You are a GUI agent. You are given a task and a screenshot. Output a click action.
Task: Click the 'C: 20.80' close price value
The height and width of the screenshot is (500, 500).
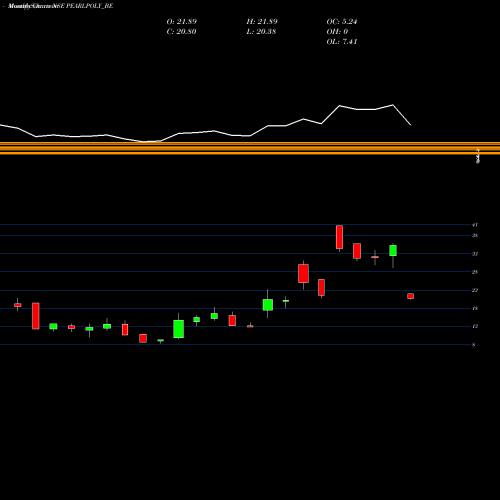tap(181, 32)
